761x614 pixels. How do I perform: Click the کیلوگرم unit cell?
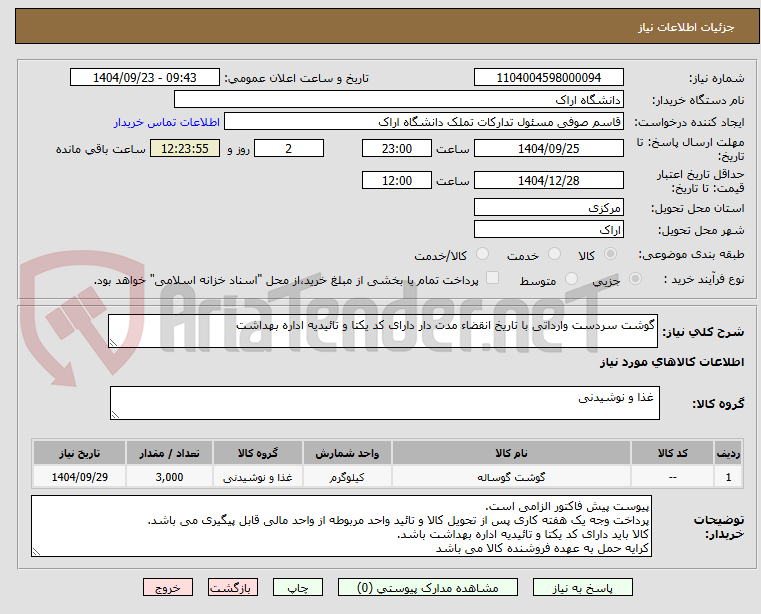(347, 477)
